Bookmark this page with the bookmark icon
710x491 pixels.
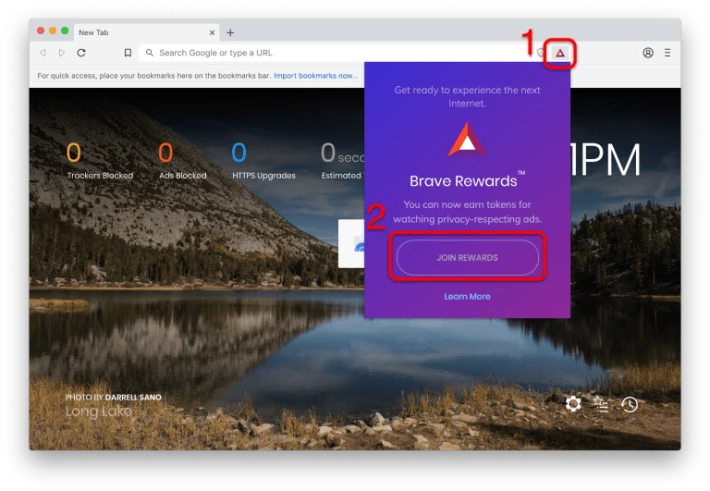tap(128, 53)
